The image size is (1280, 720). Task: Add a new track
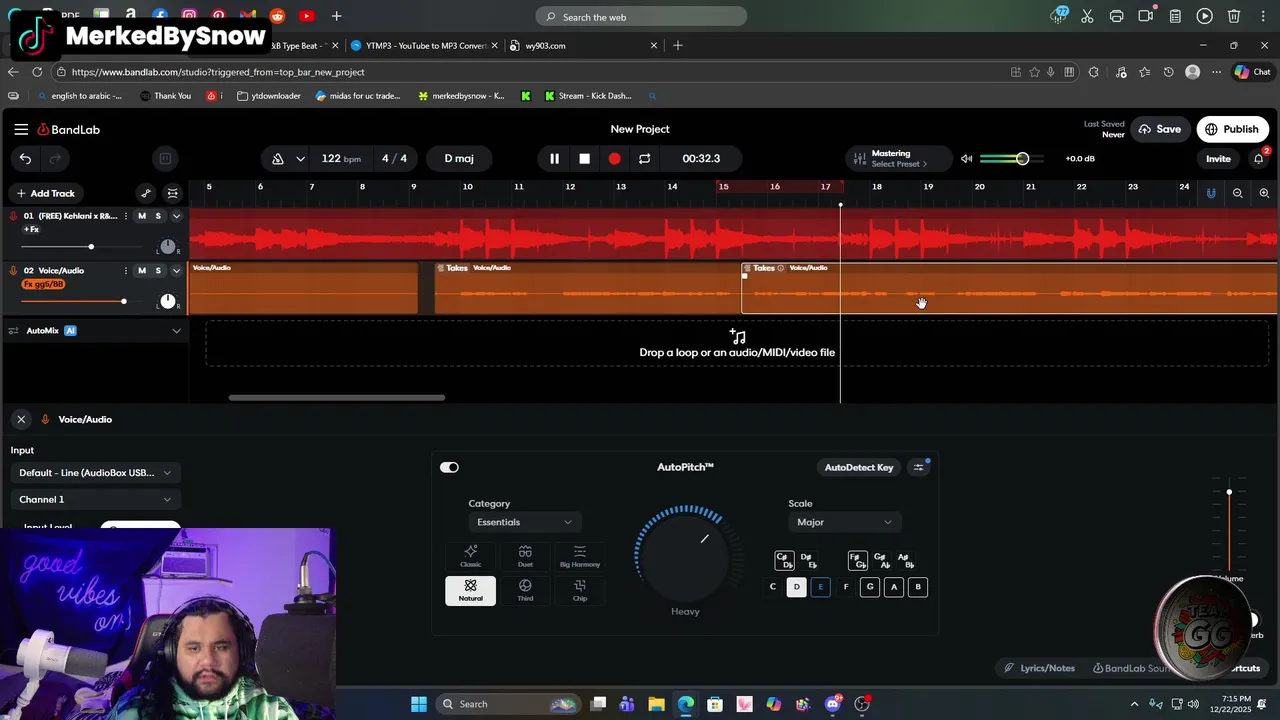click(x=45, y=193)
